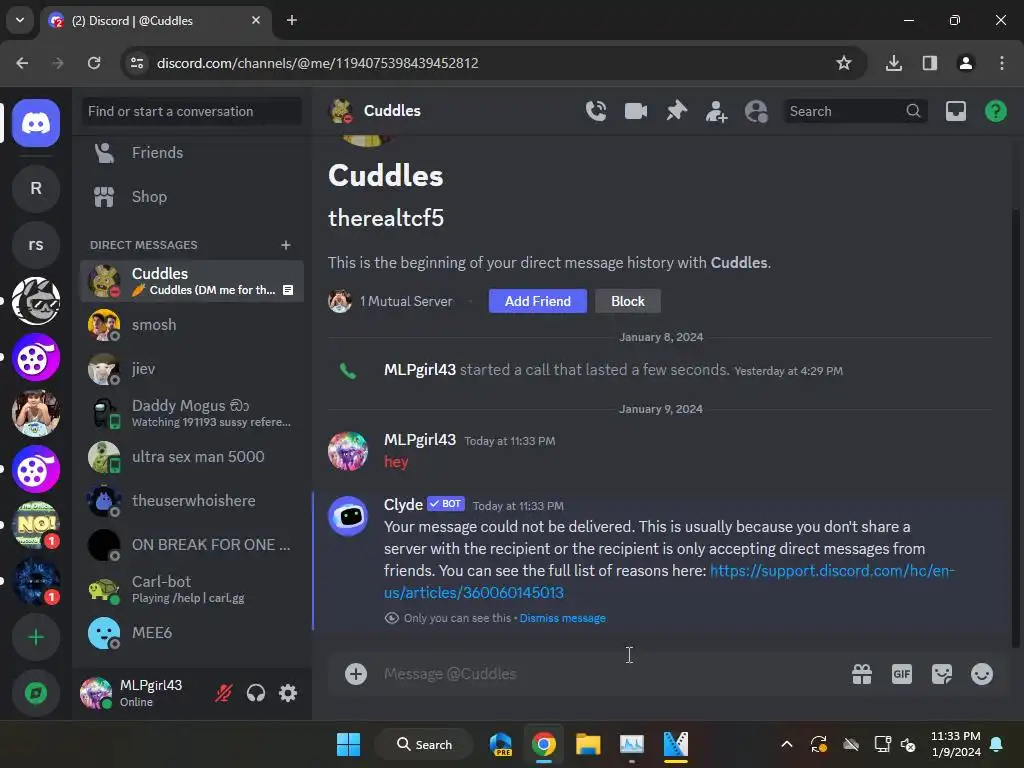
Task: Click MLPgirl43 avatar in chat message
Action: [x=347, y=451]
